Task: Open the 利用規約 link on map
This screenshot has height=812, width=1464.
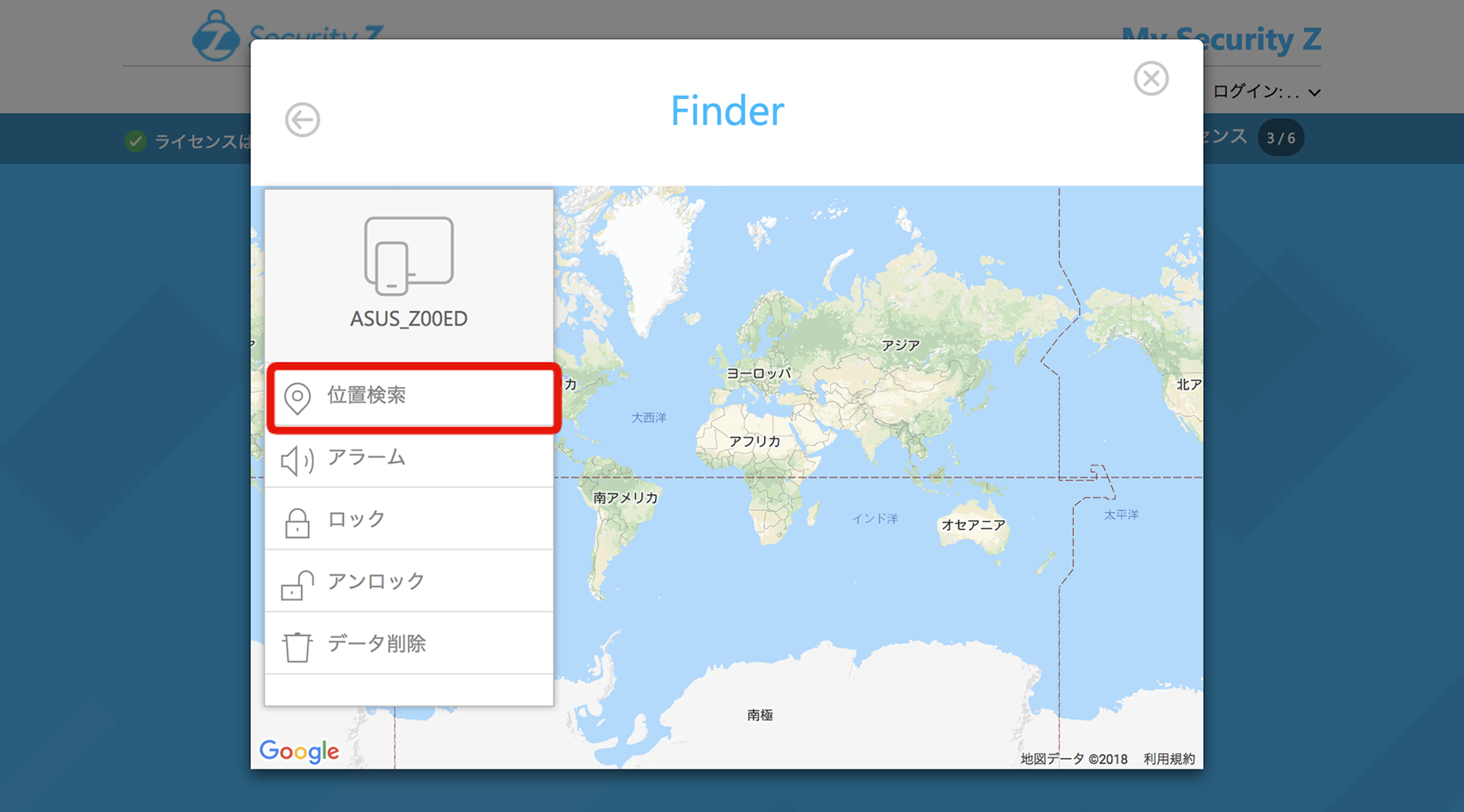Action: point(1169,759)
